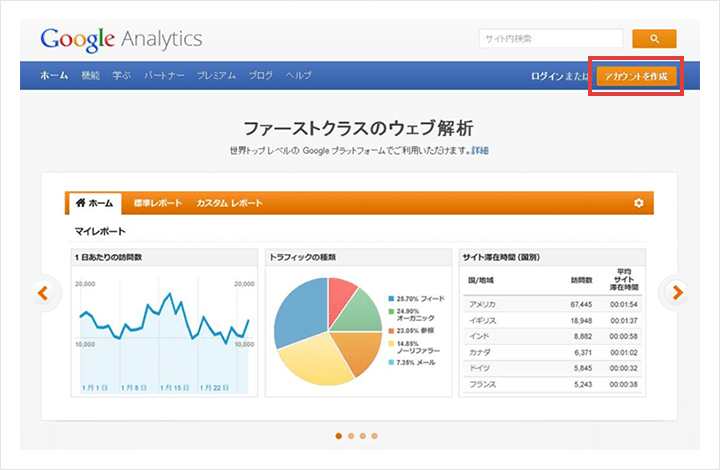Select the third carousel dot
The height and width of the screenshot is (470, 720).
pos(363,436)
